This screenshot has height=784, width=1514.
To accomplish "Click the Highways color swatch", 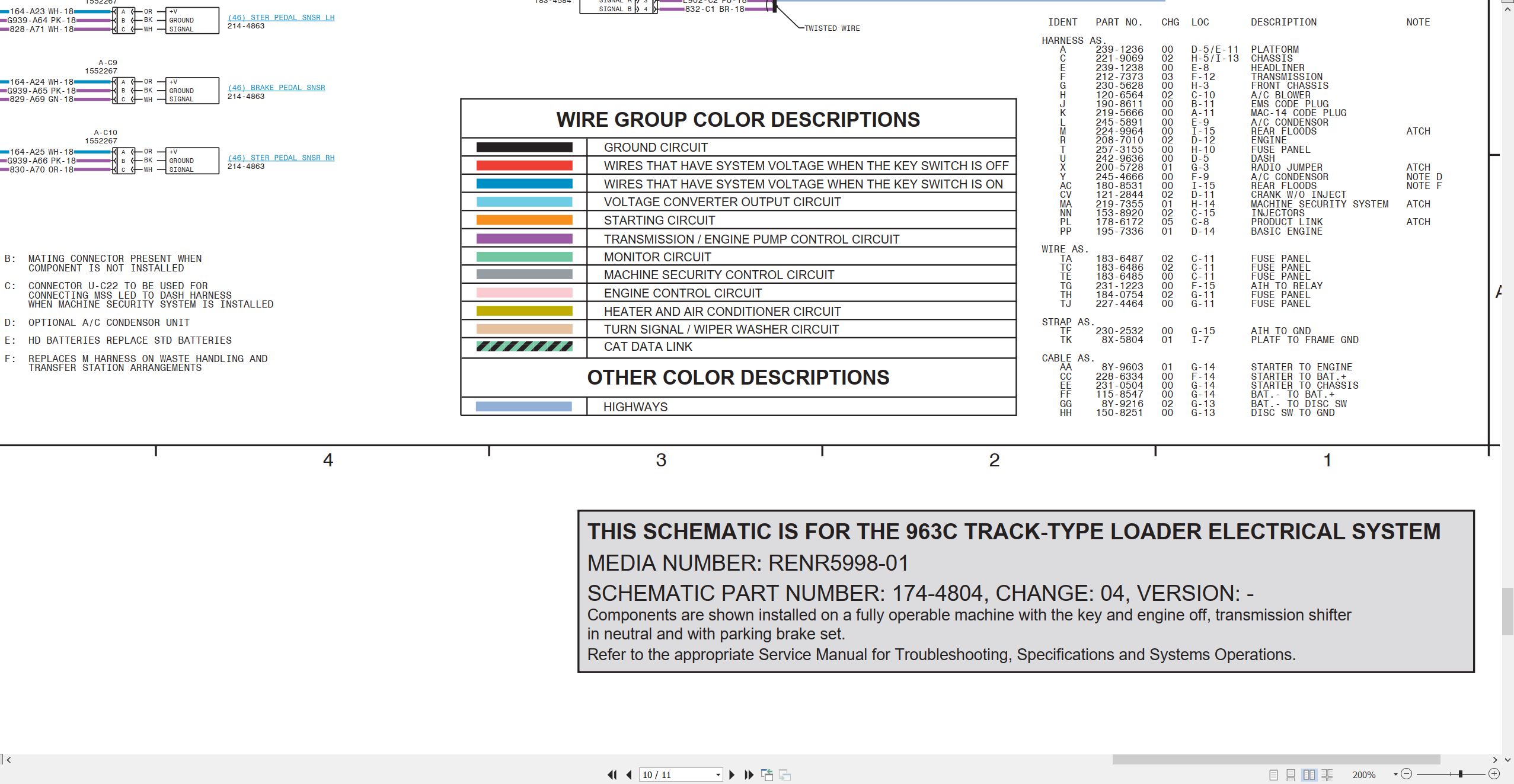I will [524, 407].
